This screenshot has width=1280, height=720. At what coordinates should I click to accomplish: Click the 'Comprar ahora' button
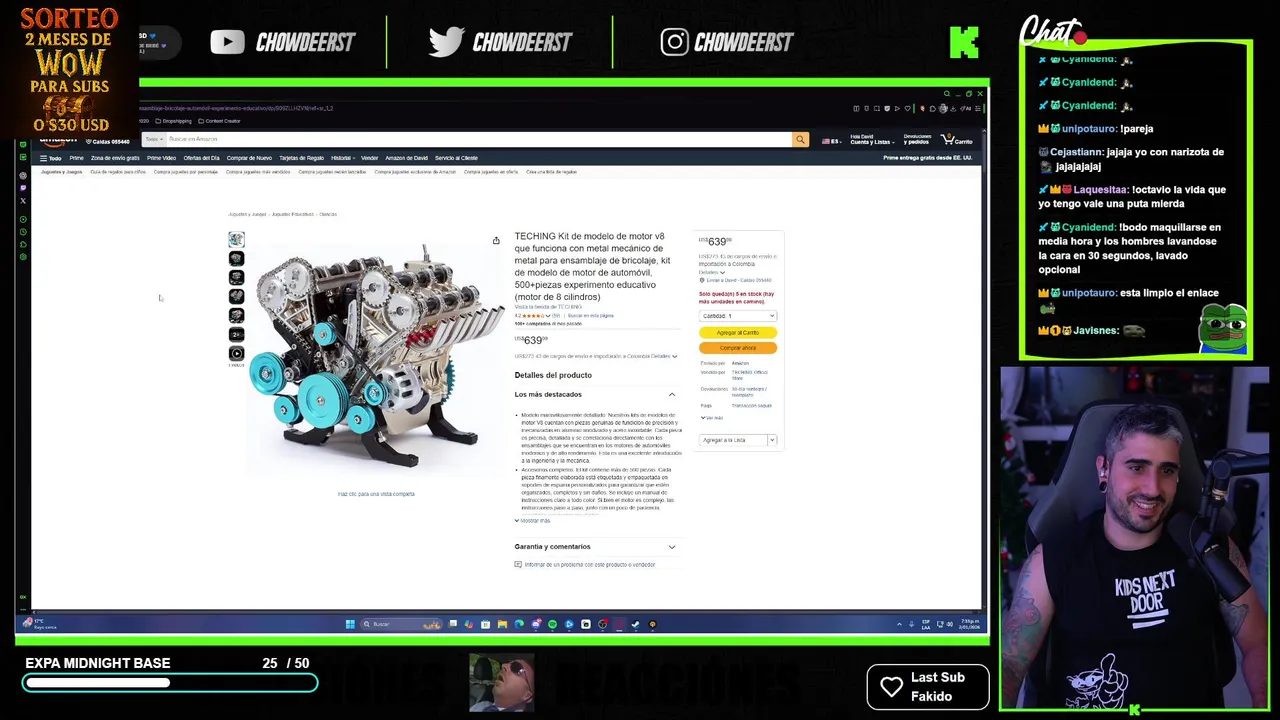(738, 348)
